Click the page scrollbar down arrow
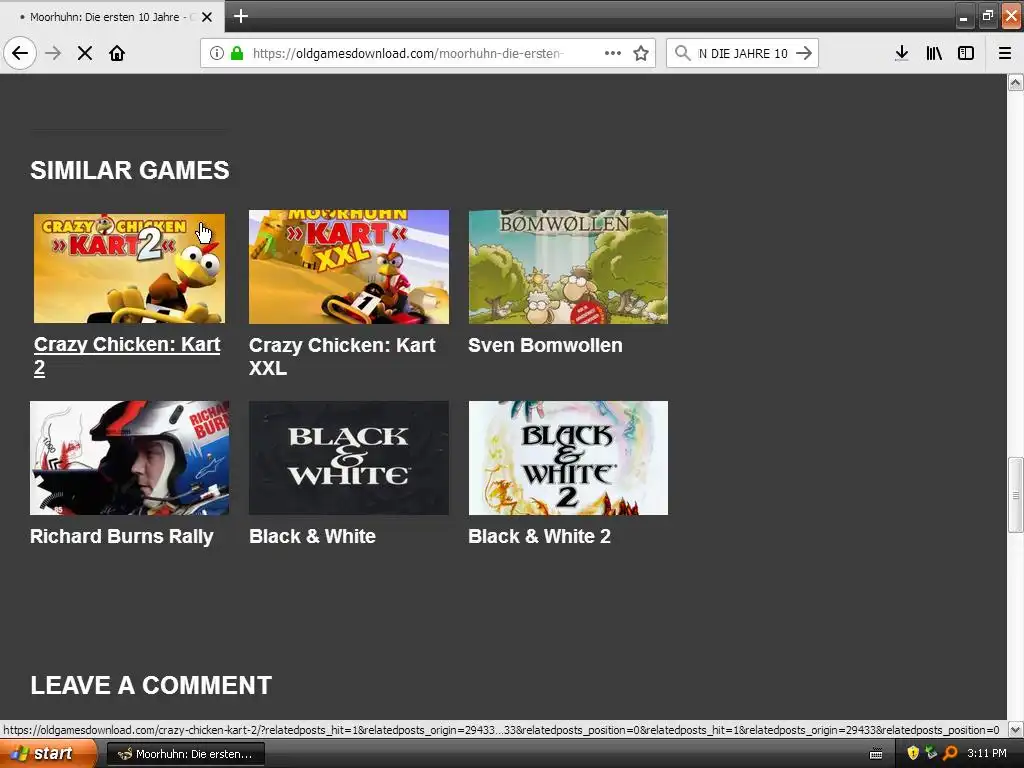Image resolution: width=1024 pixels, height=768 pixels. (1016, 729)
